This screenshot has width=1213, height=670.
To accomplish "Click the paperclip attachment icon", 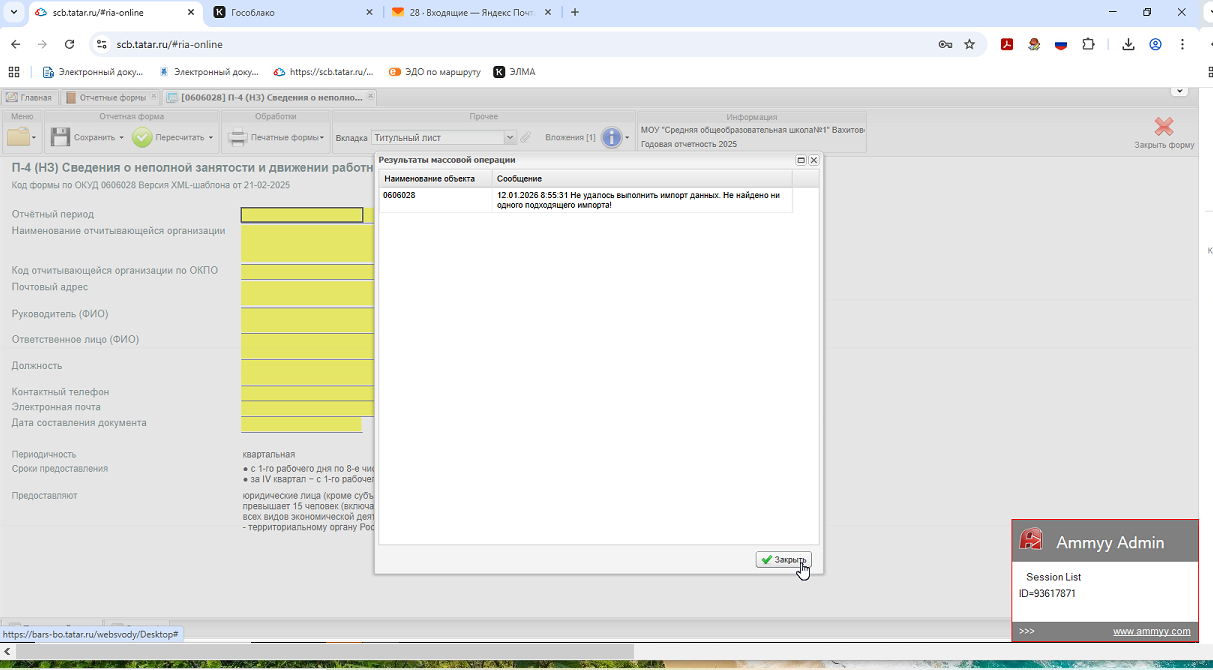I will pyautogui.click(x=525, y=137).
